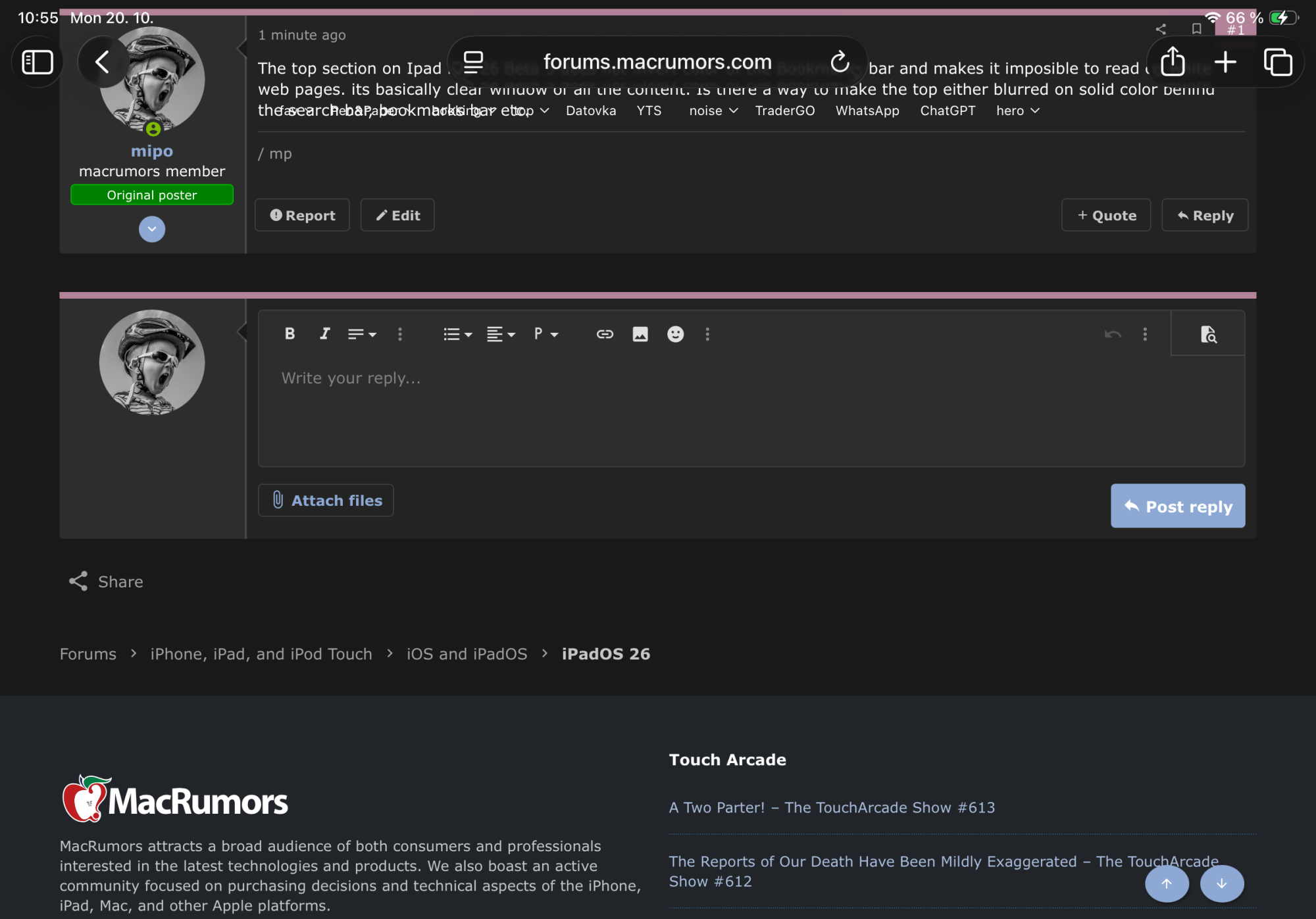The height and width of the screenshot is (919, 1316).
Task: Open the paragraph format dropdown
Action: (545, 334)
